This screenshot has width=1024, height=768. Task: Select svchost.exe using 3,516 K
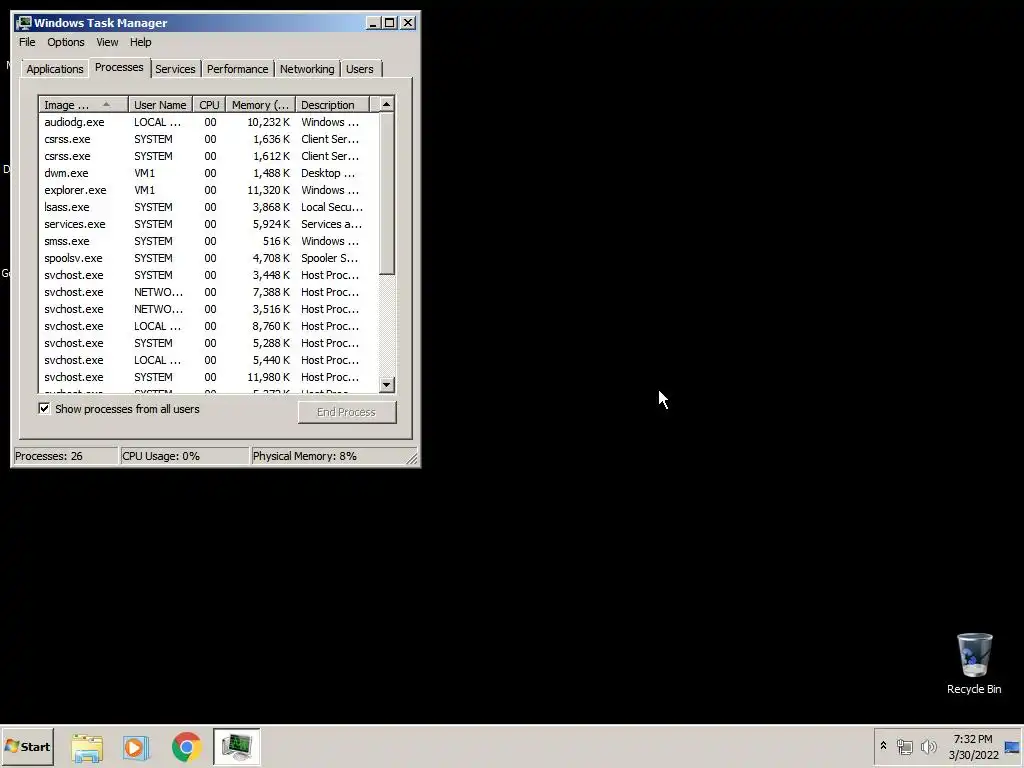tap(208, 309)
